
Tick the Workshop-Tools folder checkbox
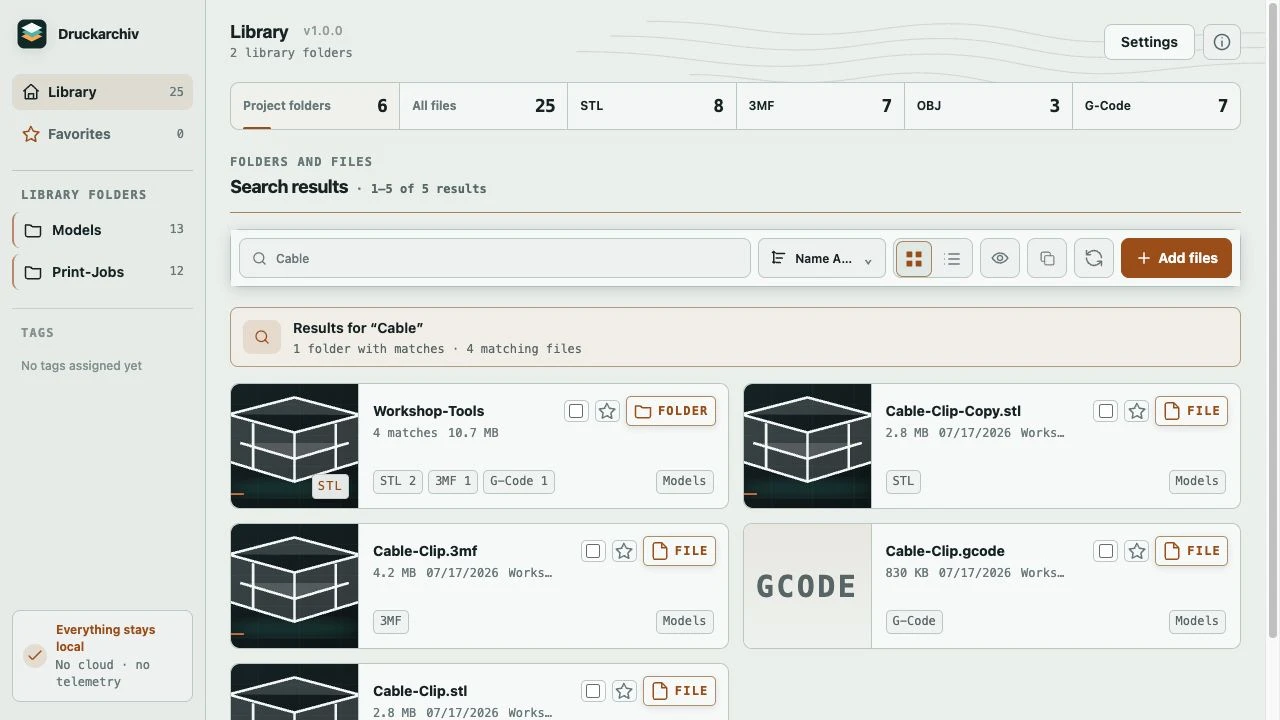click(x=576, y=411)
